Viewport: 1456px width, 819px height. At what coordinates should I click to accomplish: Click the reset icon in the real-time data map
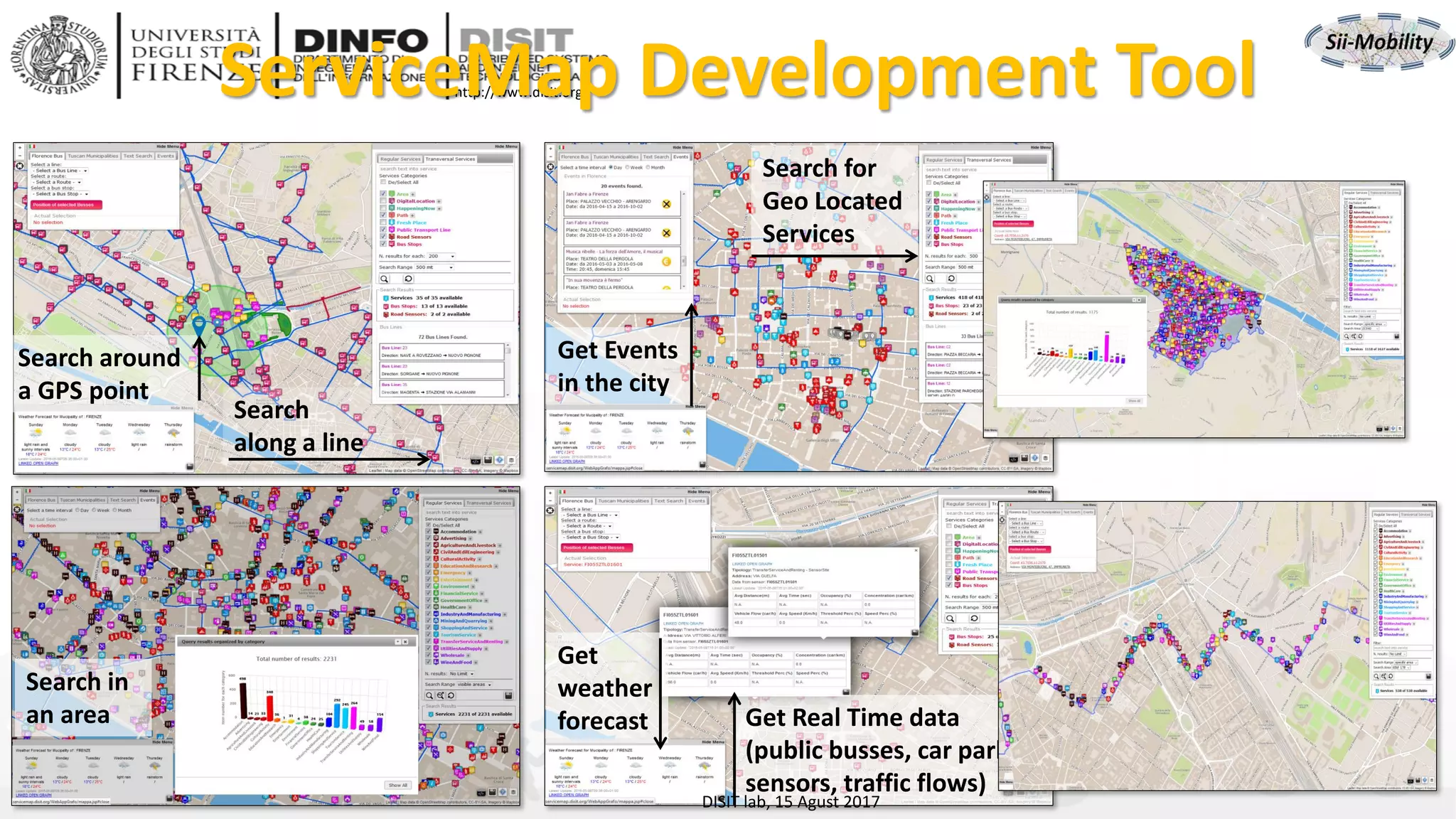974,619
